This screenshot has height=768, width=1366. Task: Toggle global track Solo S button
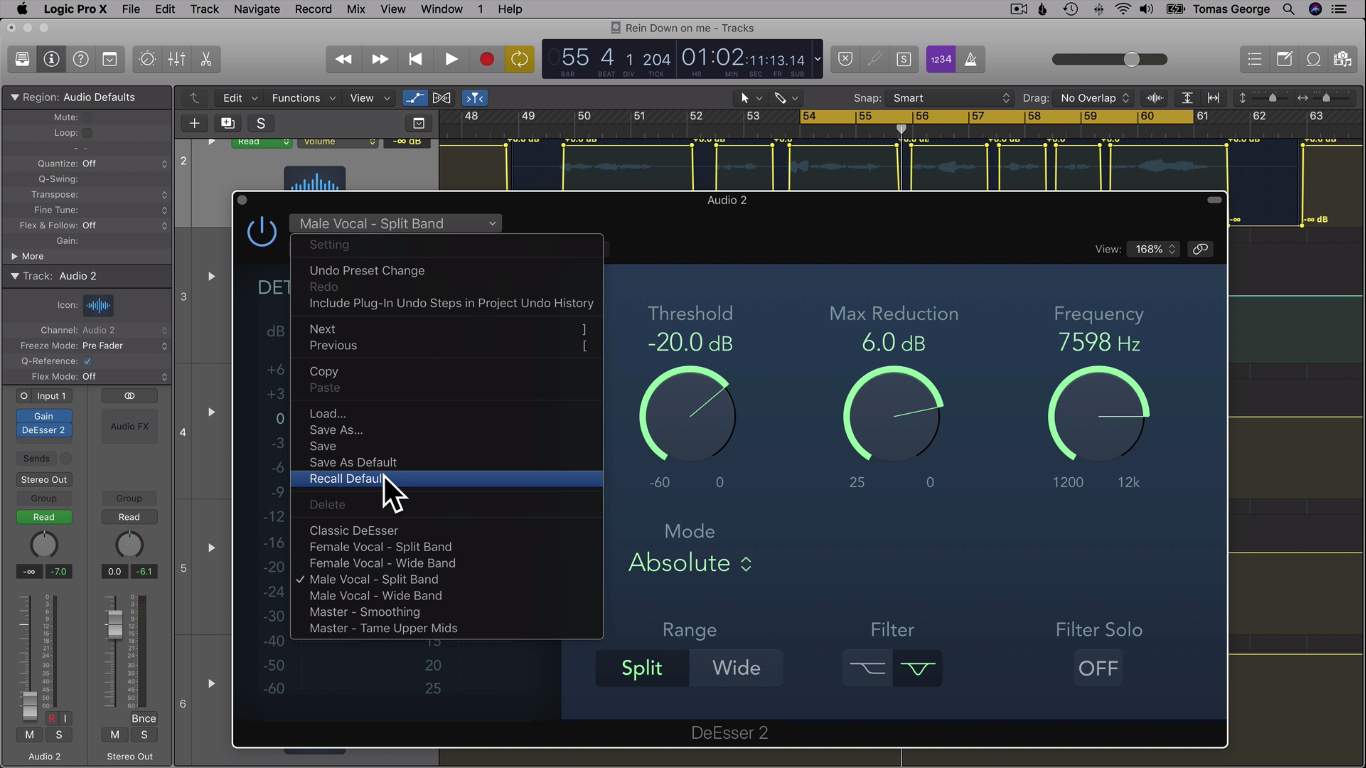pos(261,123)
